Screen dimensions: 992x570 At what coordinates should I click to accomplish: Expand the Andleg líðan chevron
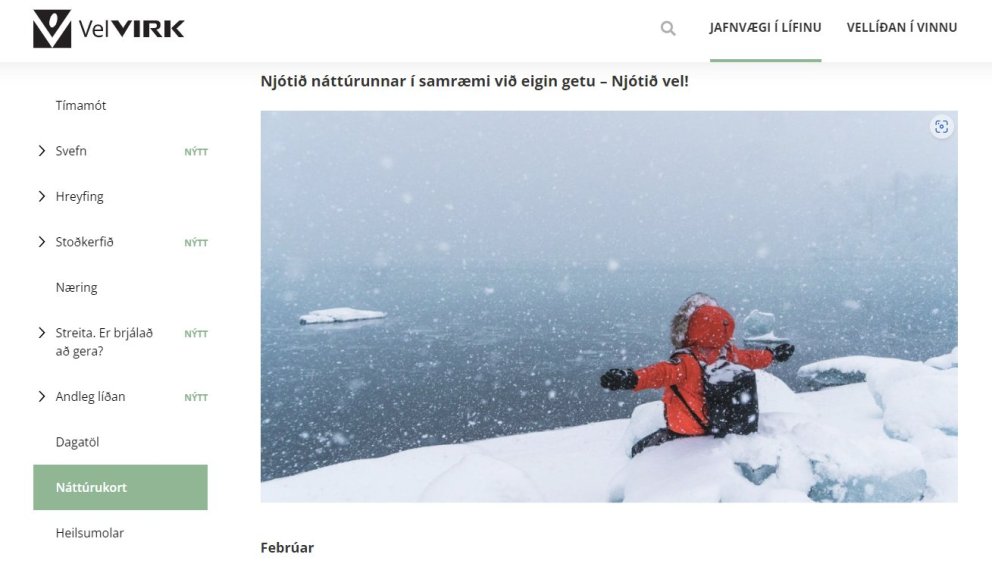point(42,397)
